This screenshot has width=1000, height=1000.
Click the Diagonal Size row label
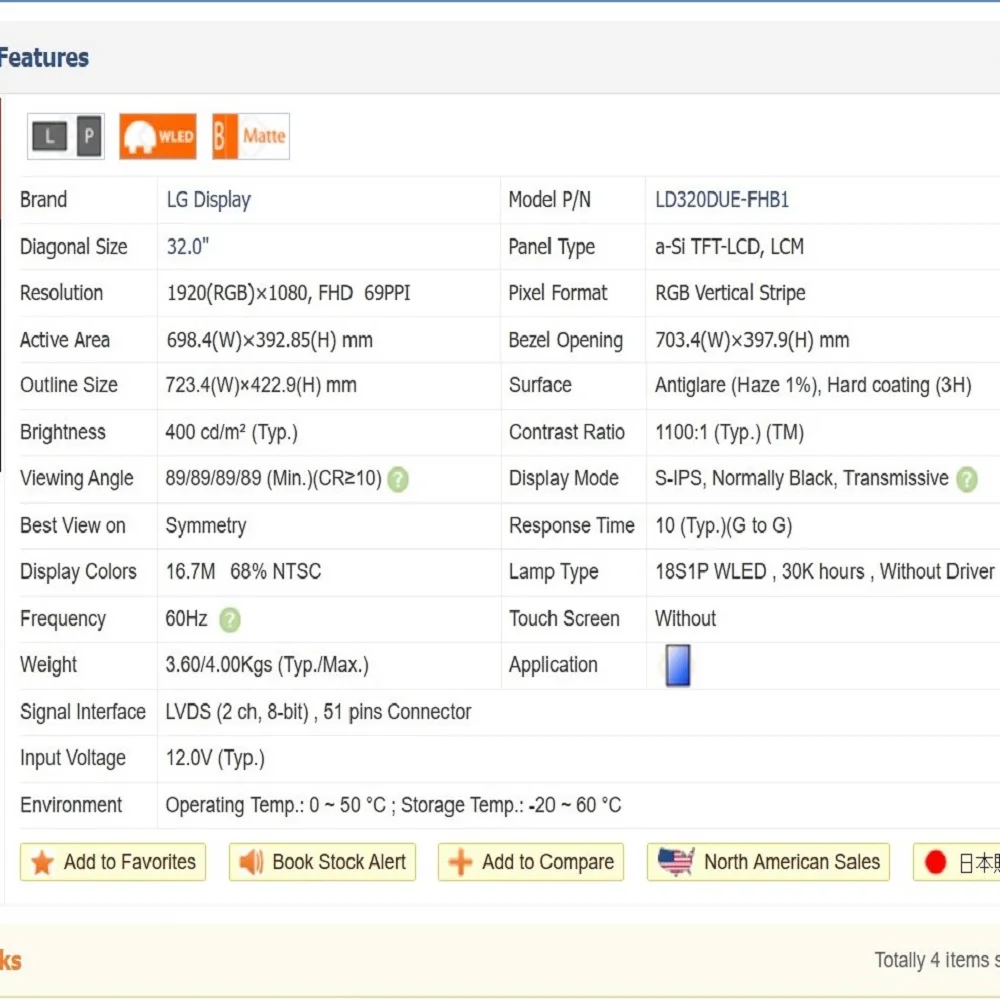73,247
